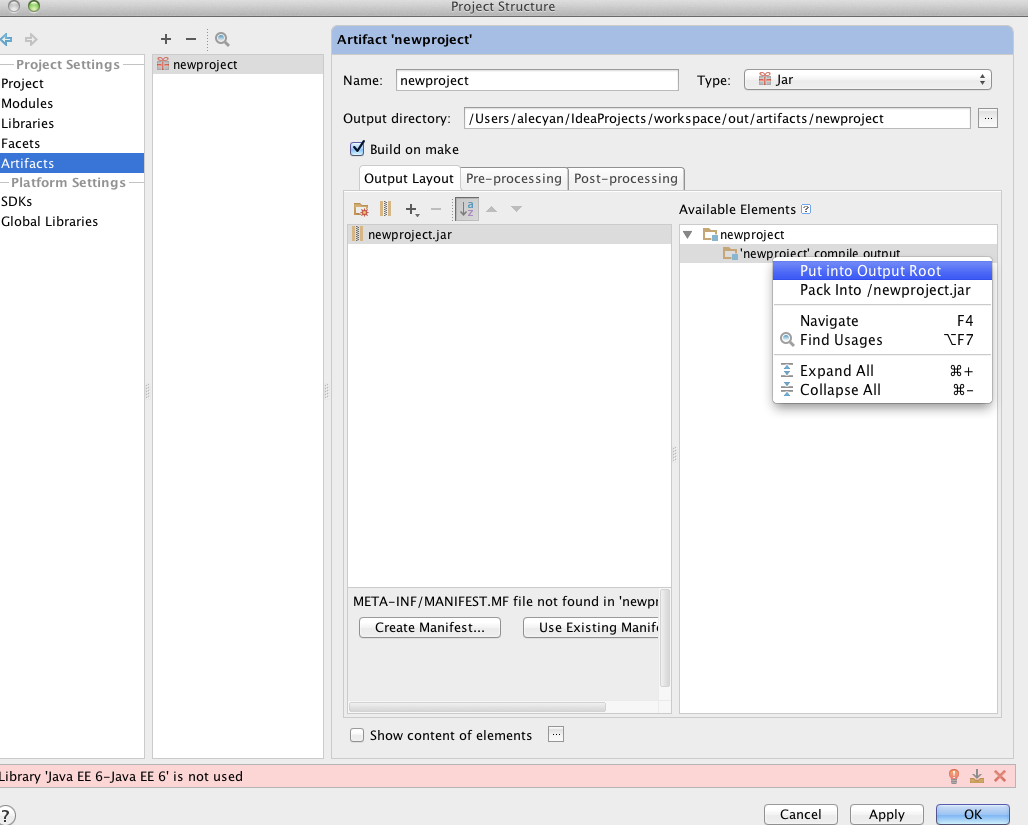The height and width of the screenshot is (825, 1028).
Task: Enable Show content of elements checkbox
Action: pos(357,735)
